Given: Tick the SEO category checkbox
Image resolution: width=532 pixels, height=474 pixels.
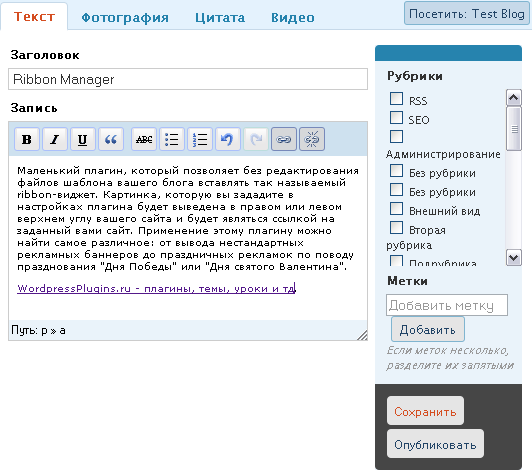Looking at the screenshot, I should pos(396,118).
